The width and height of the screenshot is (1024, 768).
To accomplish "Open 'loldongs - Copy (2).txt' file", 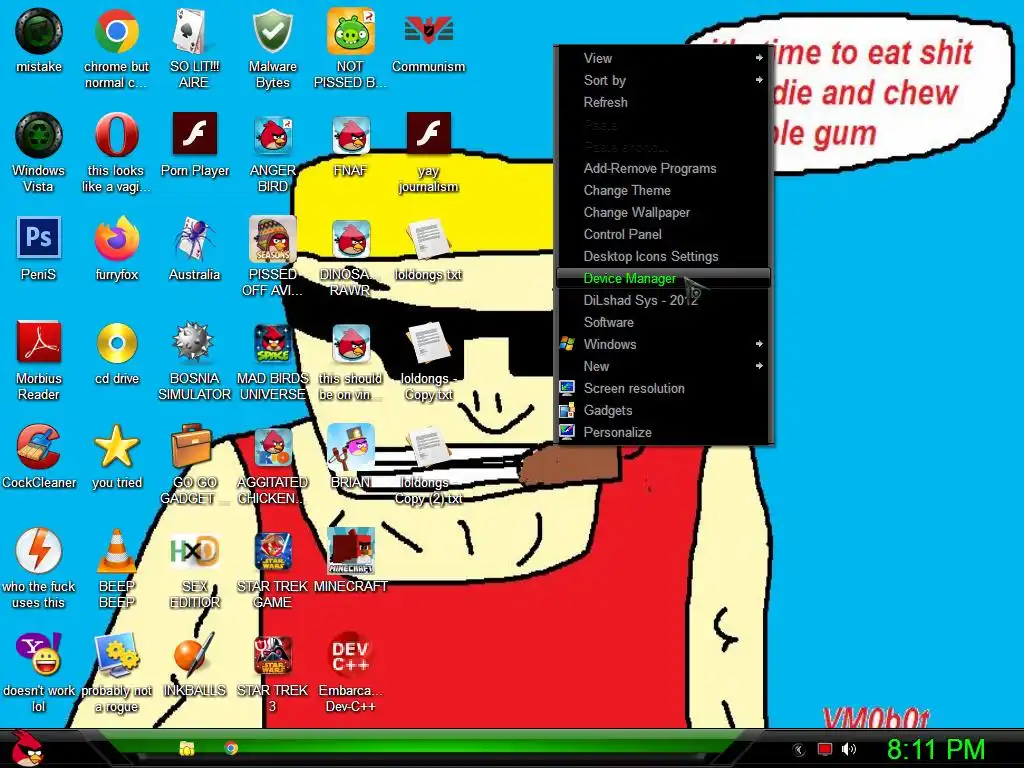I will click(428, 447).
